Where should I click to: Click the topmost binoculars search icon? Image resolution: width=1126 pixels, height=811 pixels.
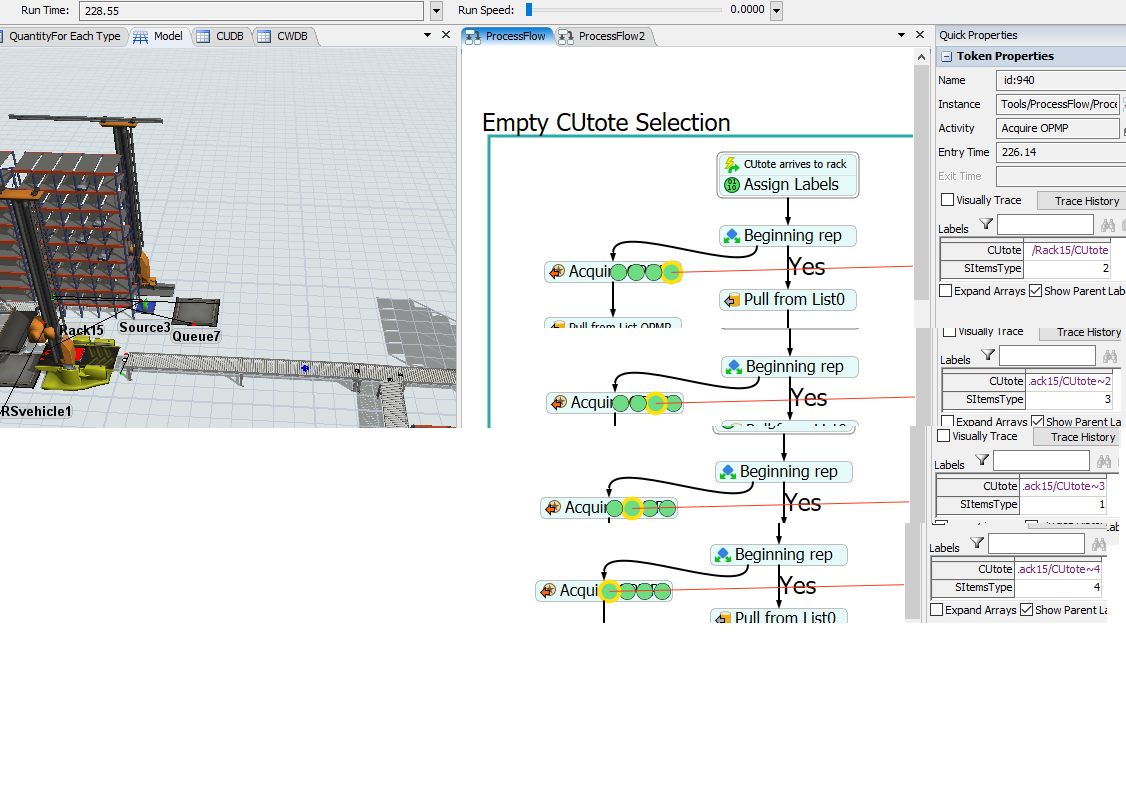(1107, 226)
